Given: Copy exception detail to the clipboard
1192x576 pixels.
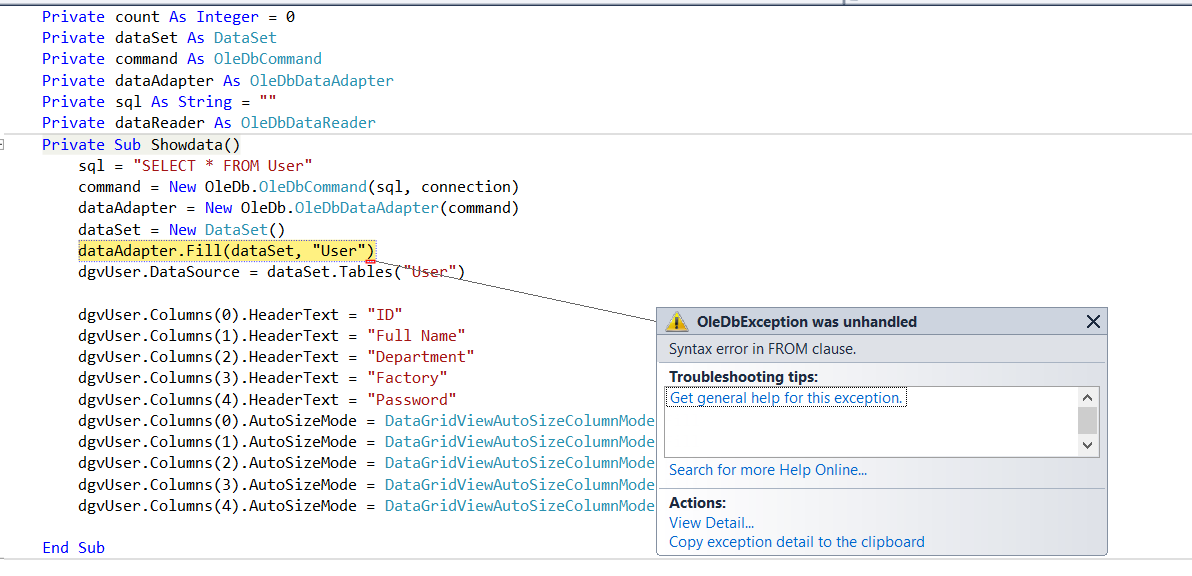Looking at the screenshot, I should pos(797,542).
